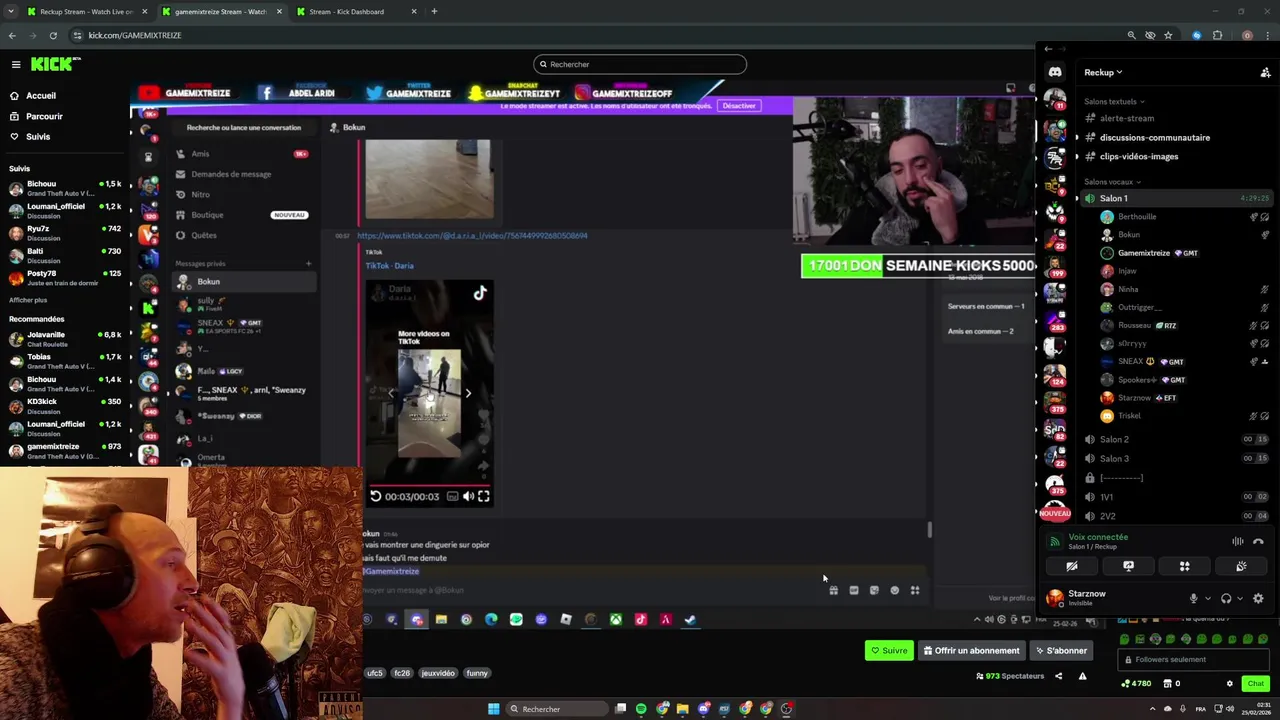The width and height of the screenshot is (1280, 720).
Task: Collapse the Salons vocaux category
Action: point(1112,182)
